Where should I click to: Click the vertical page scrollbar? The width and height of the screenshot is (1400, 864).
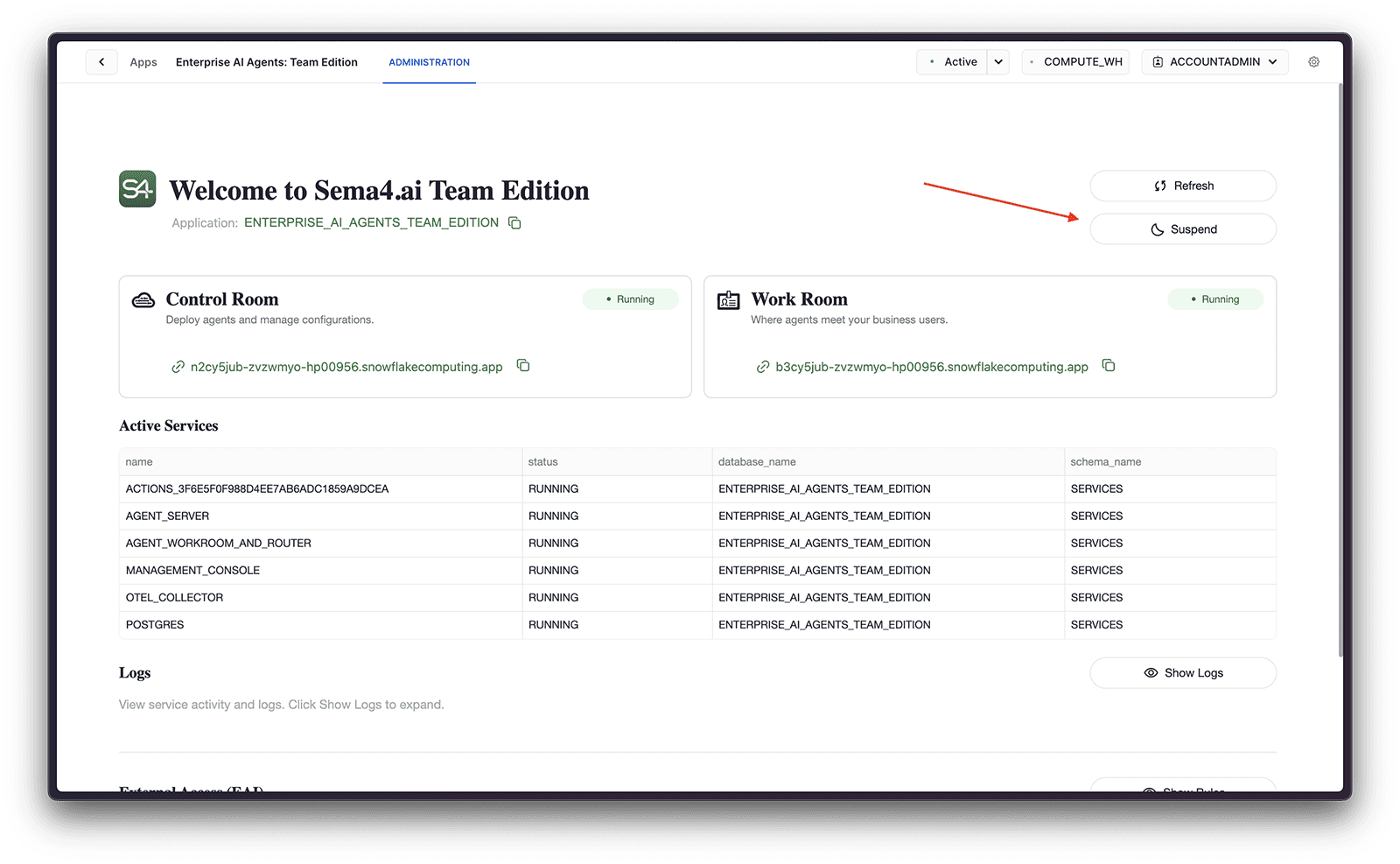point(1340,368)
